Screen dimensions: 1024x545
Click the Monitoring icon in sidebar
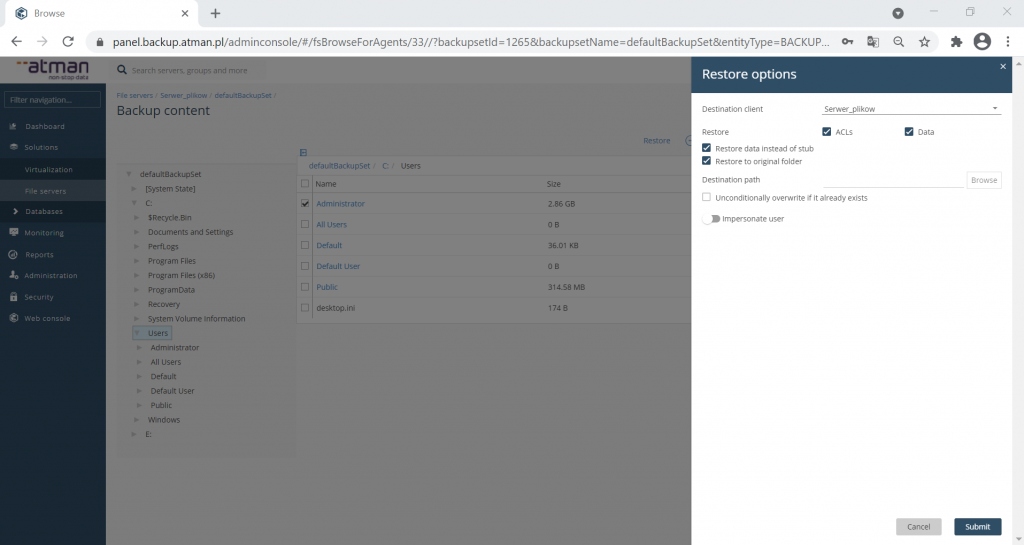point(13,233)
